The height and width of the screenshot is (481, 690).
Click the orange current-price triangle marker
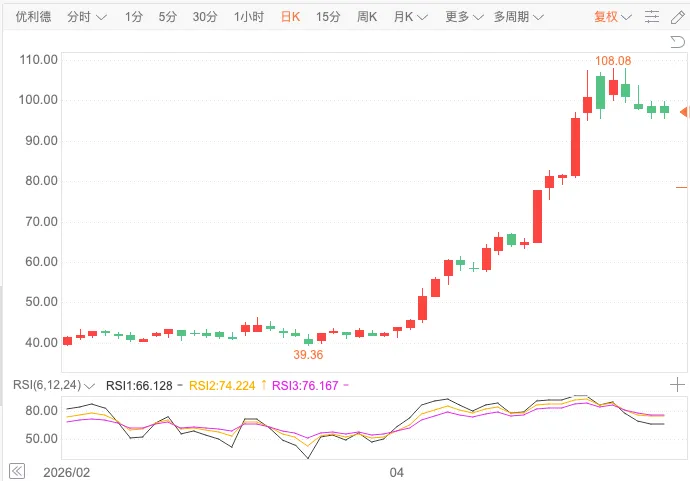684,112
